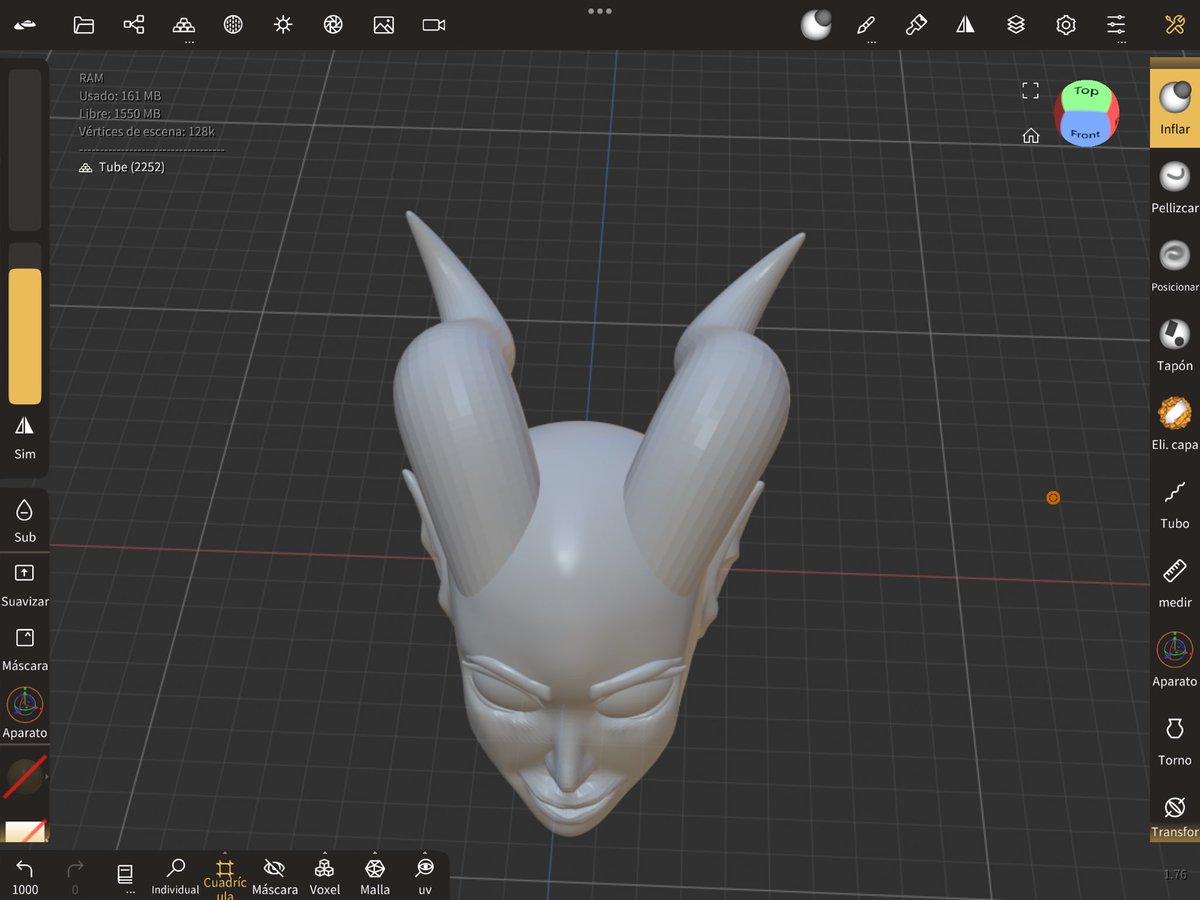Click Front face of view cube
Screen dimensions: 1200x900
[x=1085, y=131]
